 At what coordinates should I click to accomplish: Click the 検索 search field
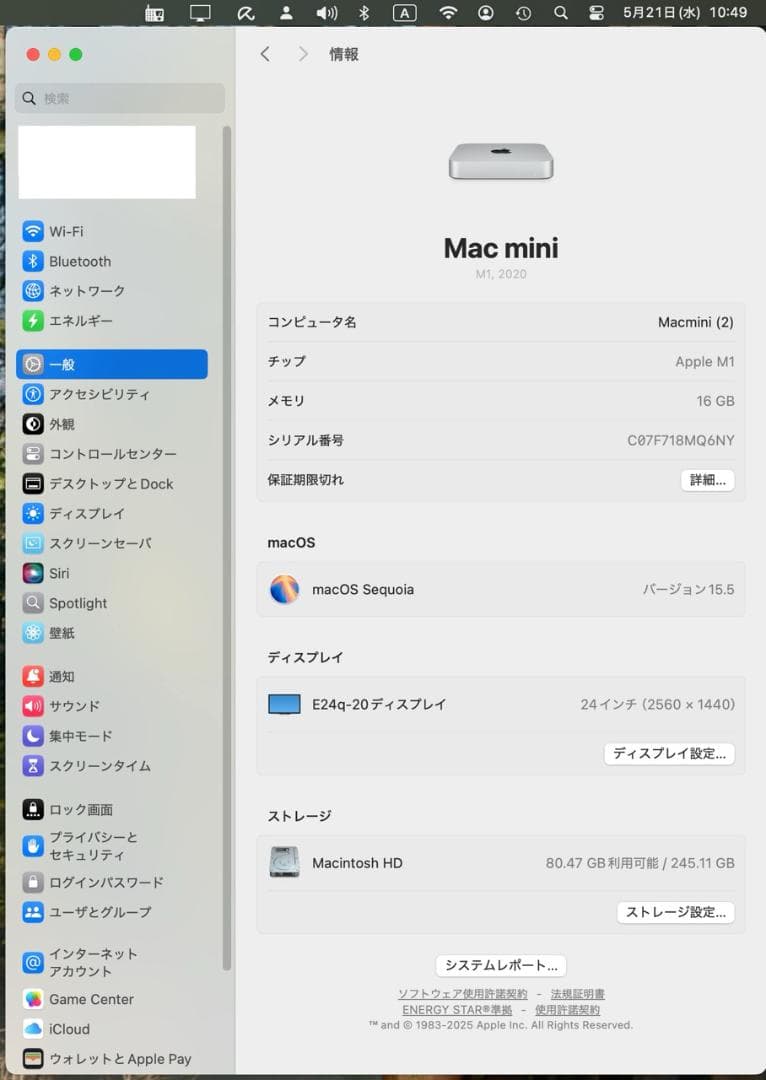(x=120, y=98)
